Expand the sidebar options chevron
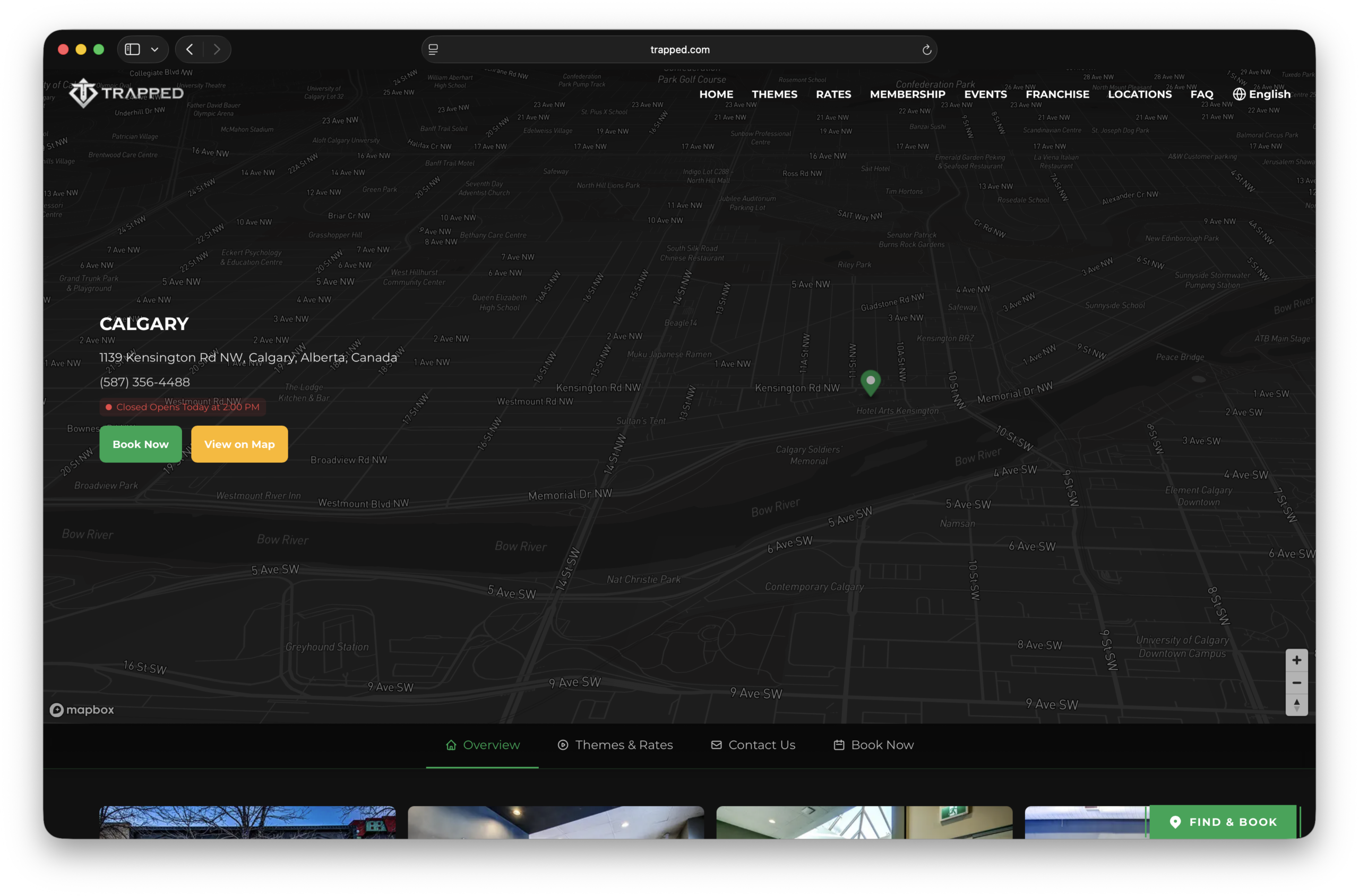1359x896 pixels. (154, 50)
